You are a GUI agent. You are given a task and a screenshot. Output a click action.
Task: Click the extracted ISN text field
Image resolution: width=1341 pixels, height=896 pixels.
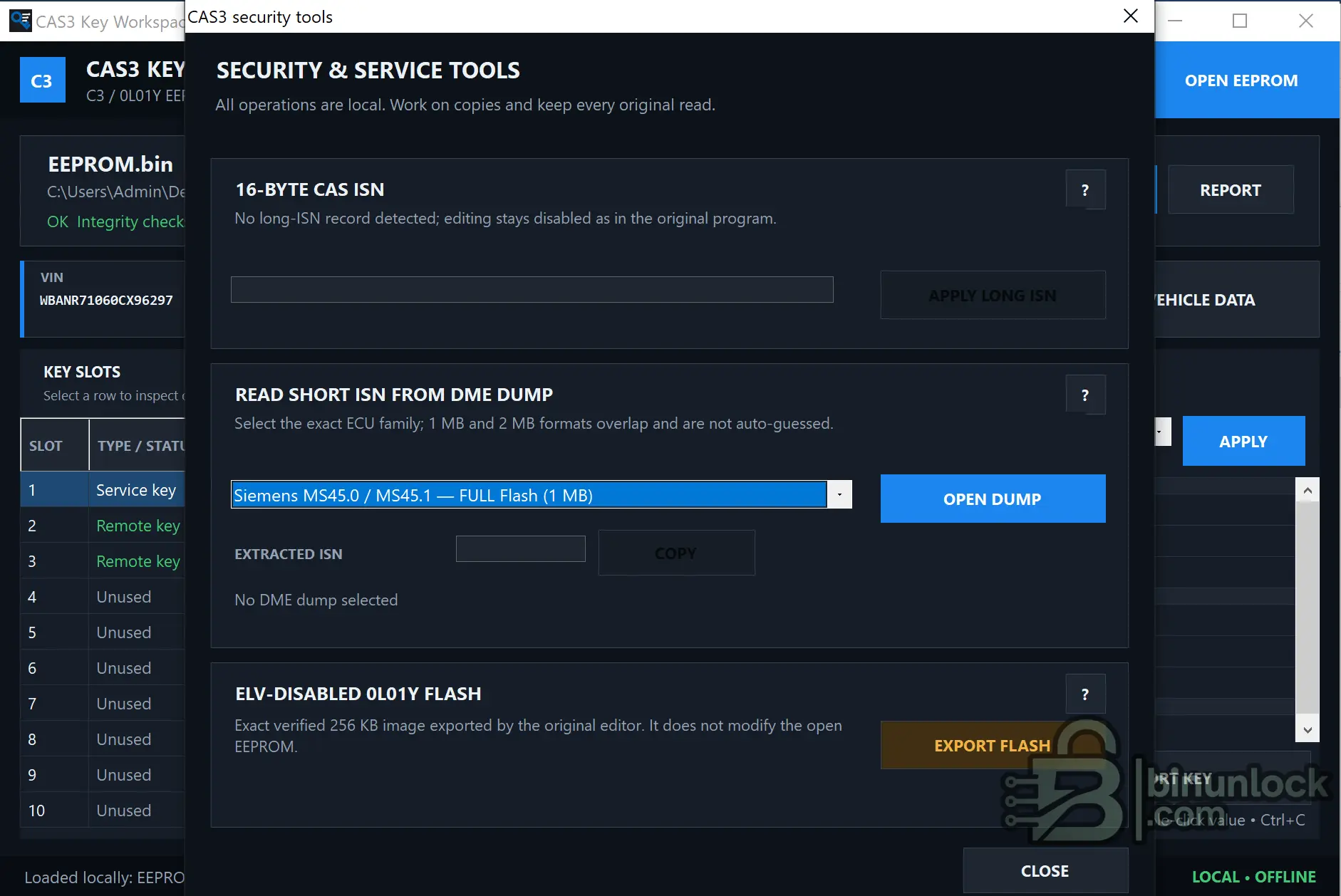point(521,548)
